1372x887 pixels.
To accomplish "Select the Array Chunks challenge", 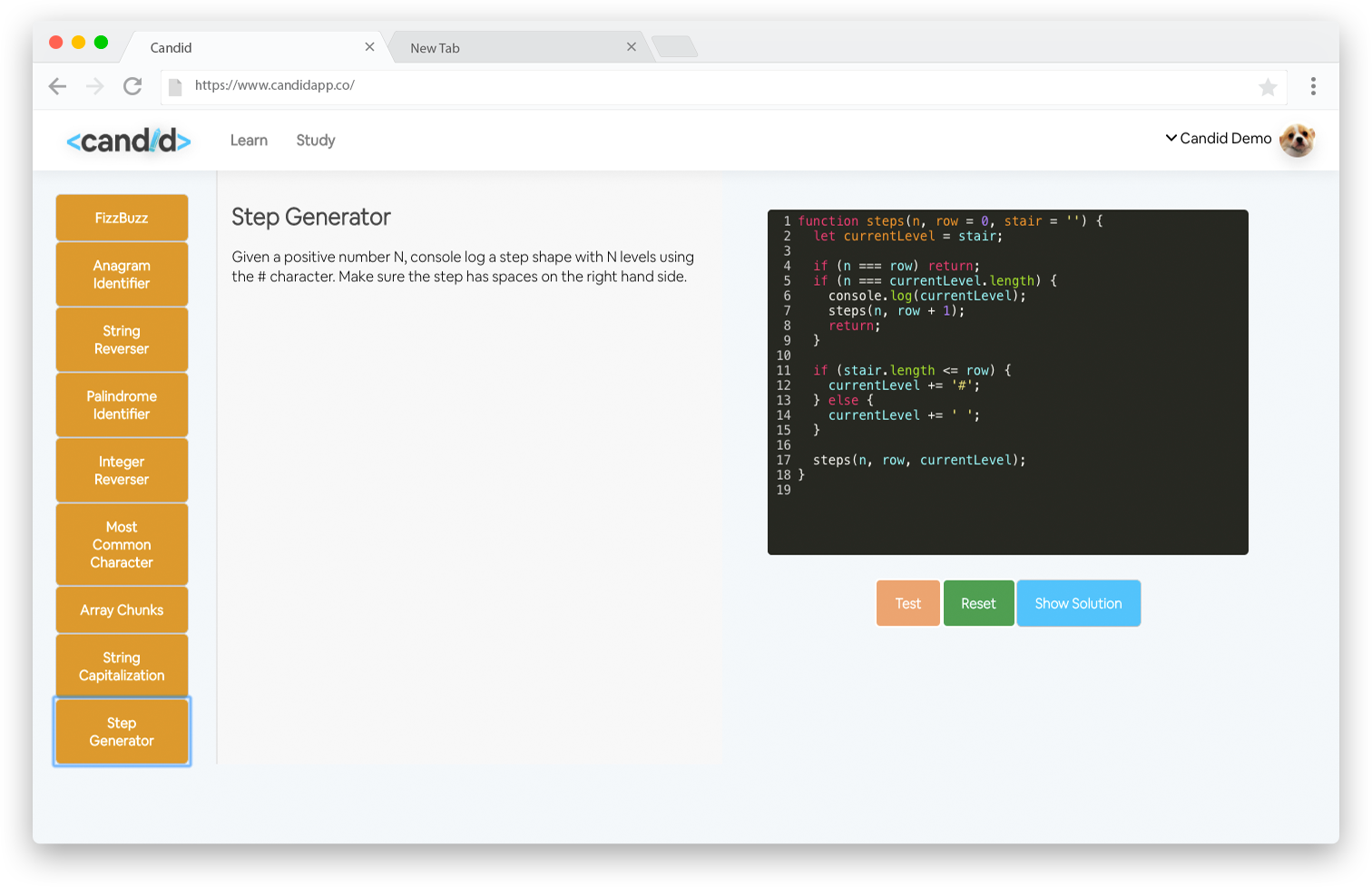I will 122,609.
